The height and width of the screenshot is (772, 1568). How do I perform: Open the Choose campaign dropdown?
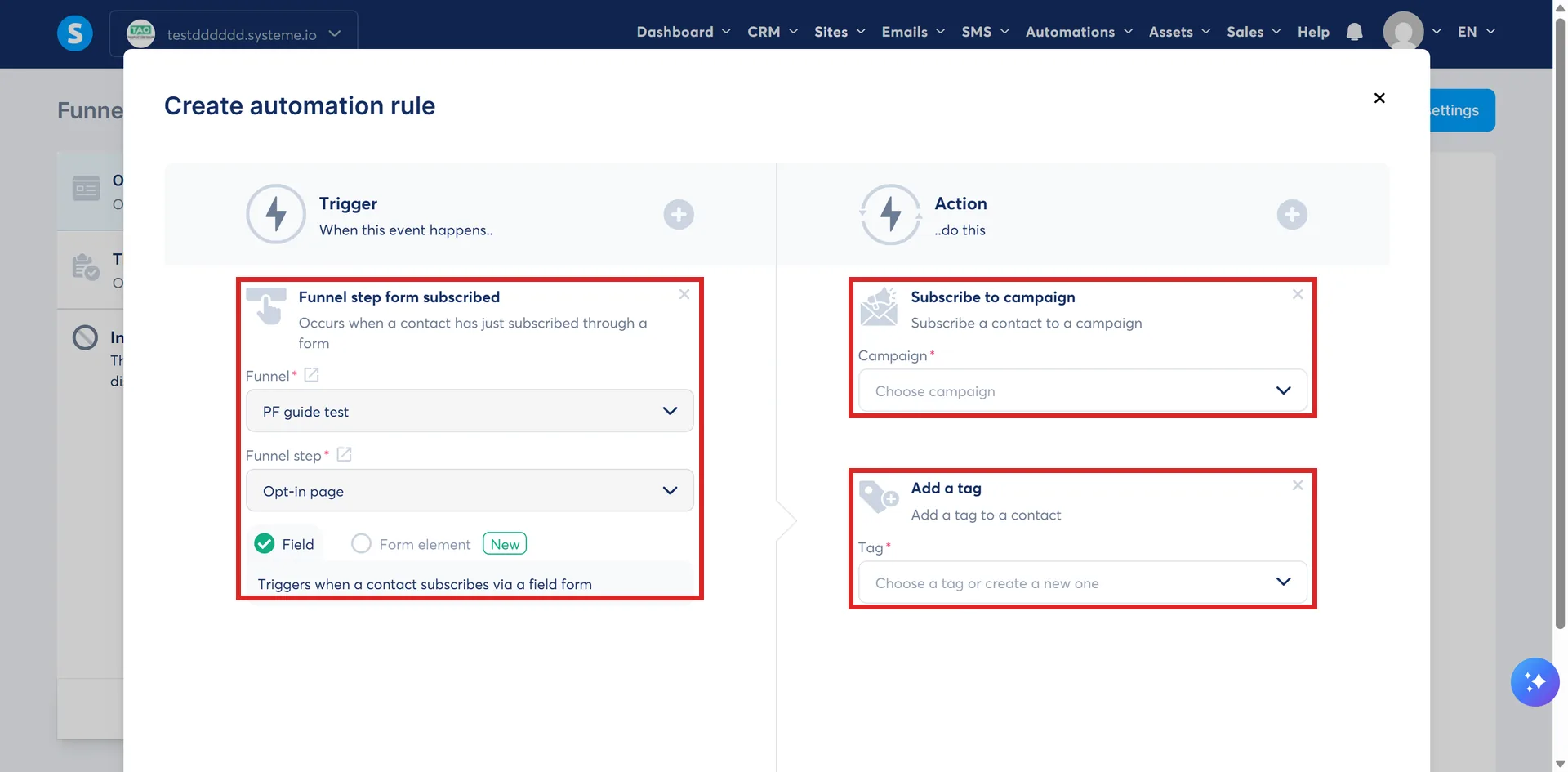[1083, 390]
